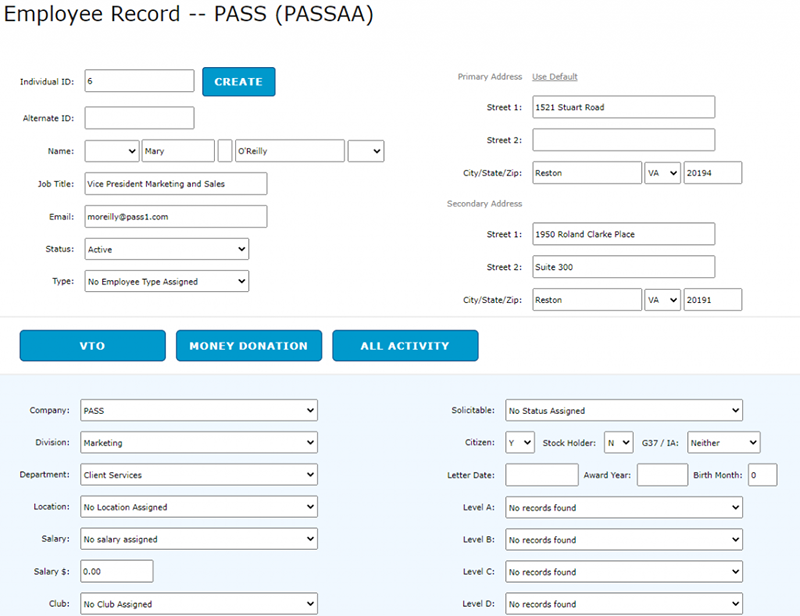Screen dimensions: 800x616
Task: Open the Citizen Y/N dropdown
Action: pos(520,442)
